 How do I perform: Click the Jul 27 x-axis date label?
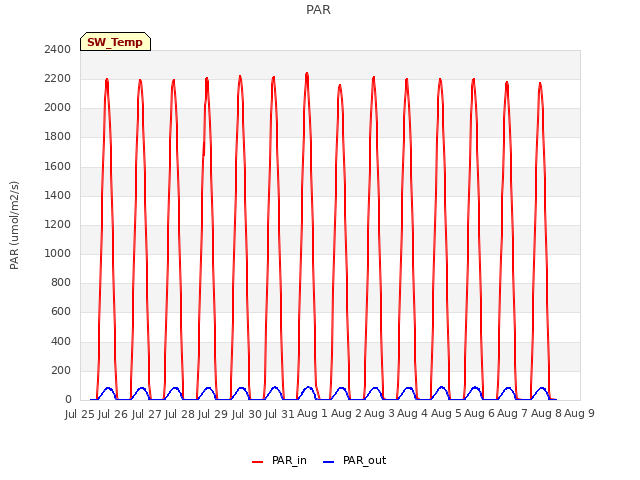147,414
